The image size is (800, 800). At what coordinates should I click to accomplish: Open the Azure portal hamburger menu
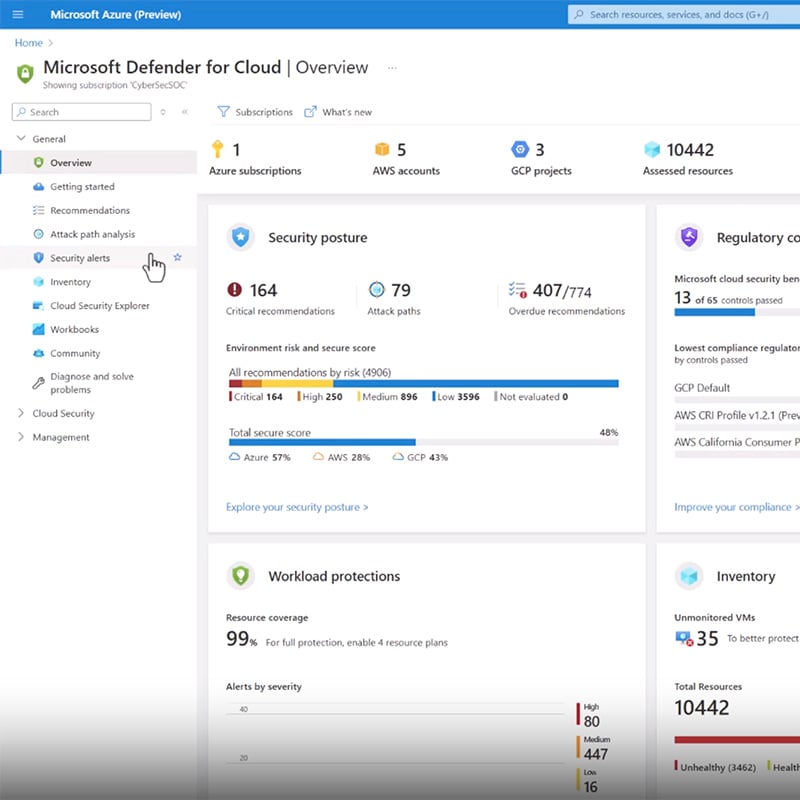click(16, 14)
